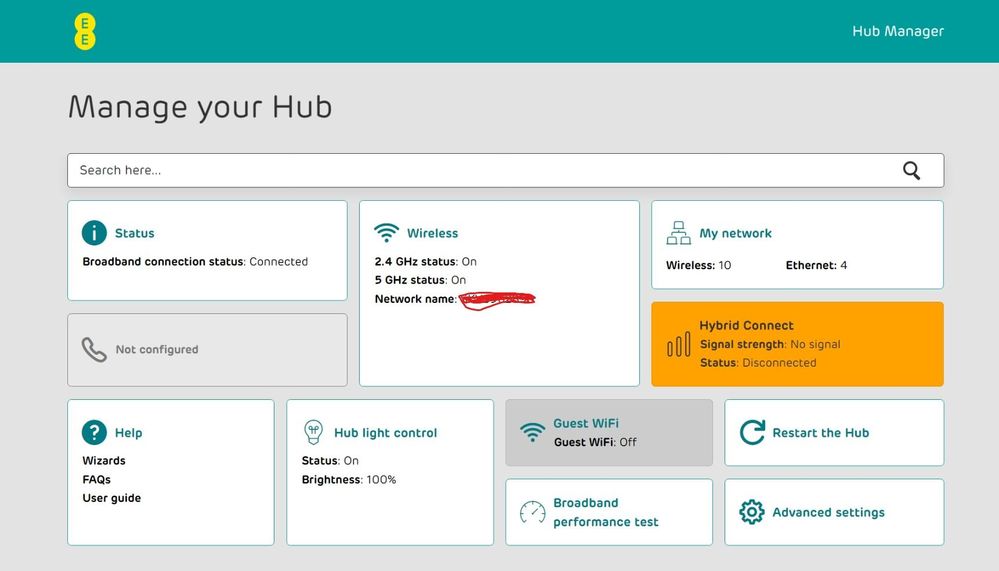Click the Wireless wifi icon
This screenshot has height=571, width=999.
(386, 233)
